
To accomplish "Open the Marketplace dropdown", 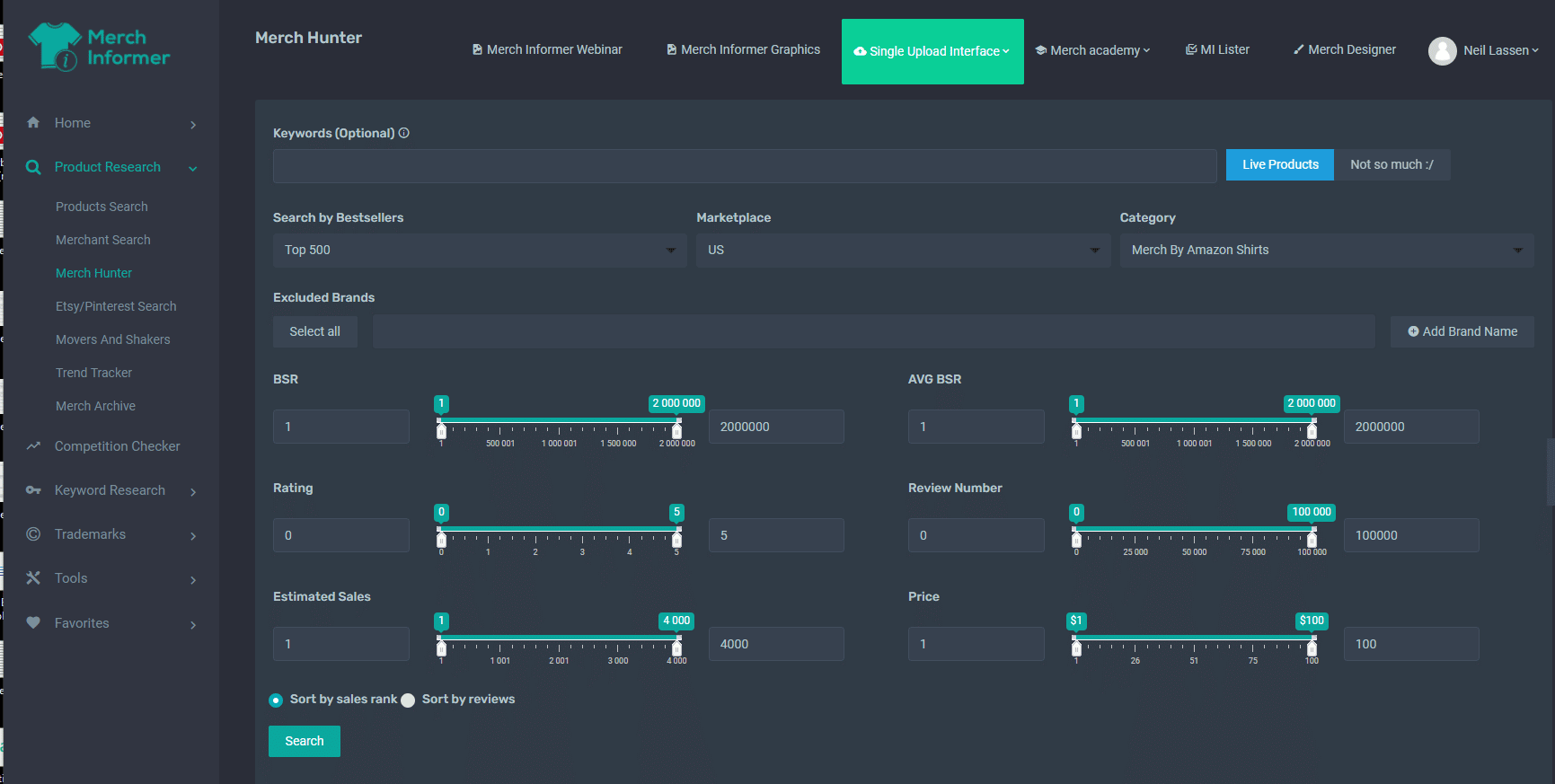I will click(903, 250).
